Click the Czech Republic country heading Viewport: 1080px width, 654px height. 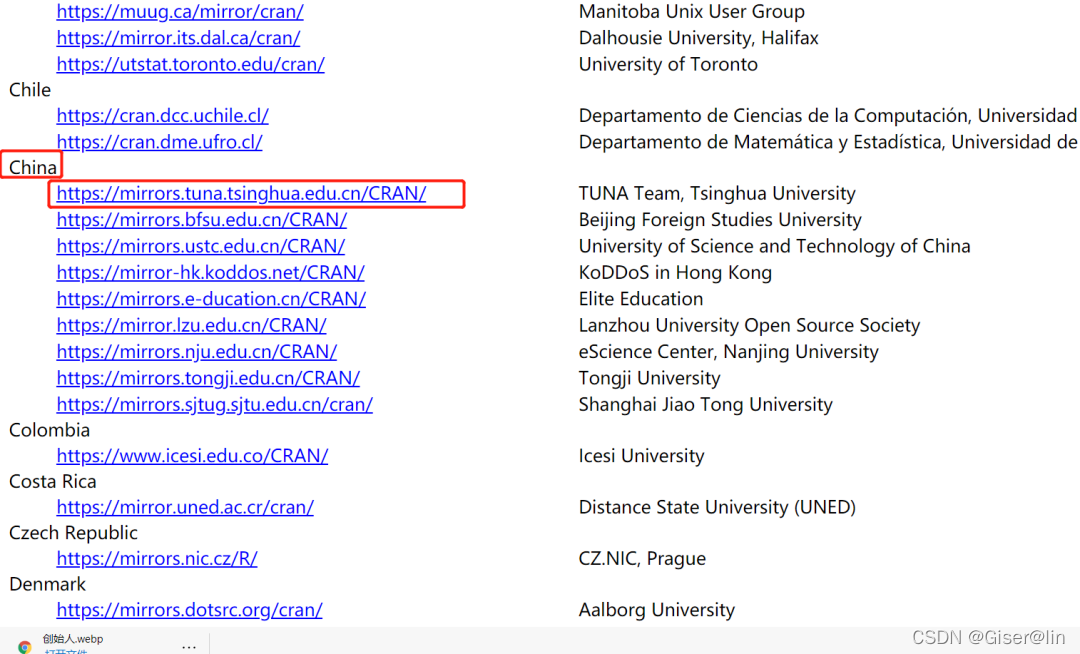(73, 533)
